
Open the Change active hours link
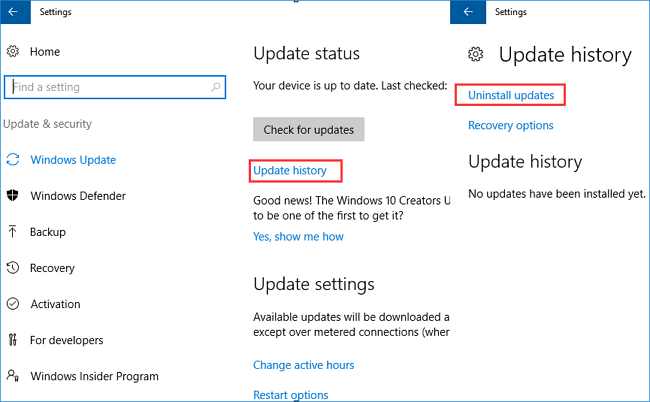coord(303,365)
